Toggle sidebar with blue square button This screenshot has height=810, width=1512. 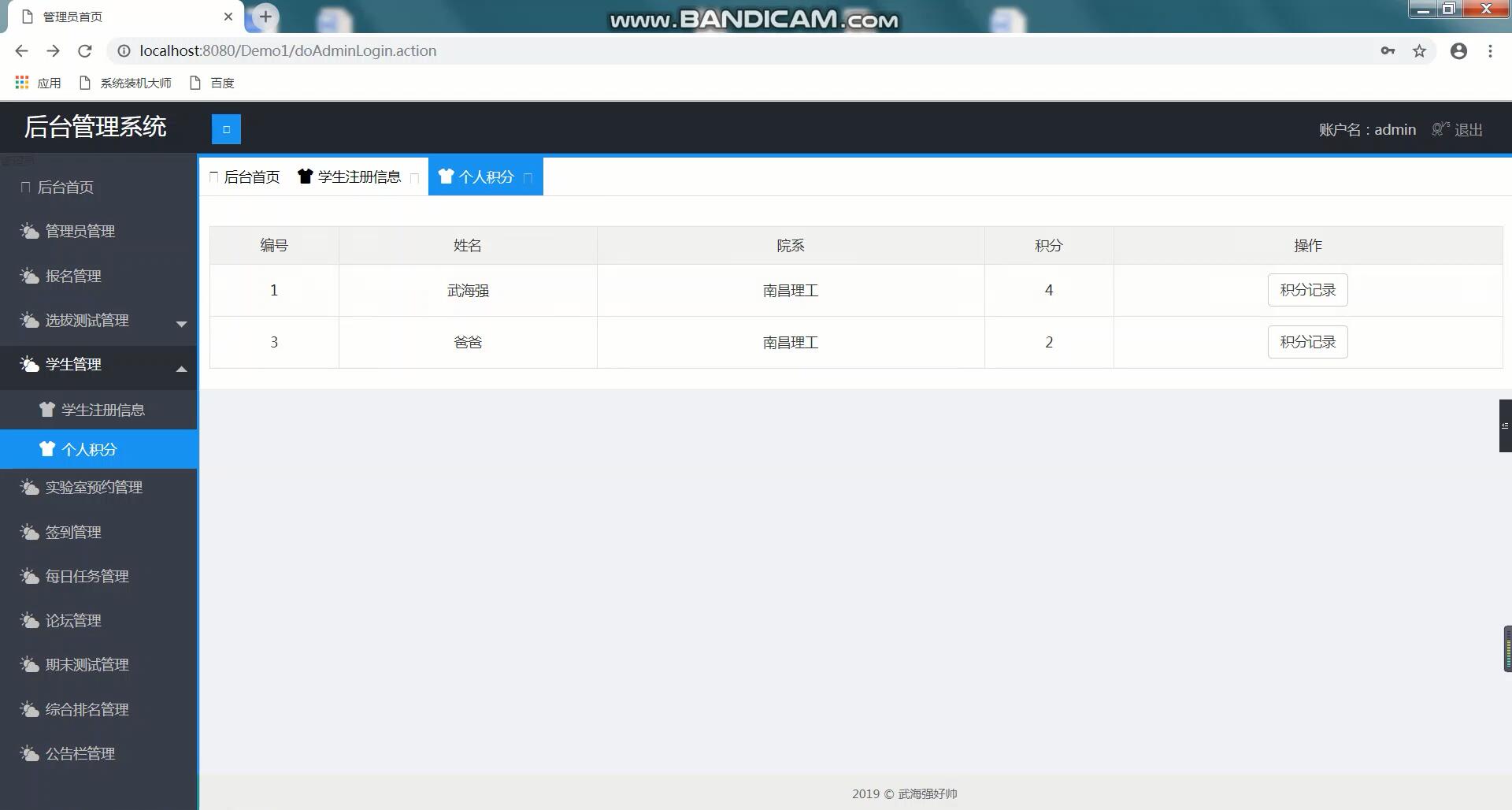pyautogui.click(x=226, y=129)
